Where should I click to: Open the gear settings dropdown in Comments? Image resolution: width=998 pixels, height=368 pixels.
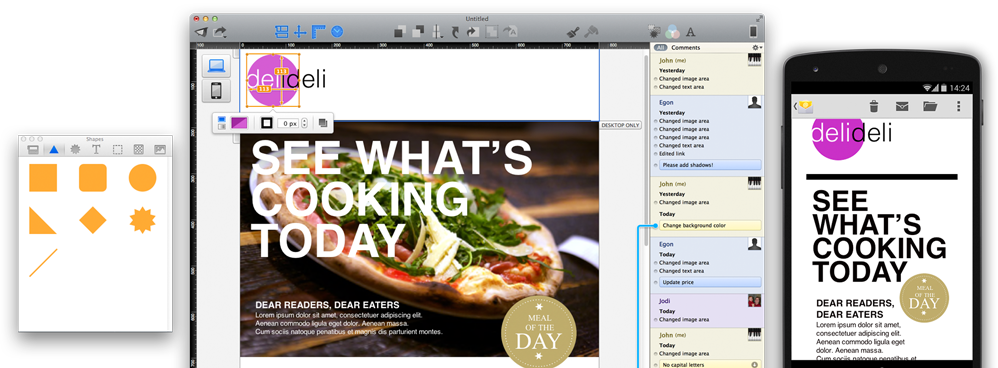(x=757, y=48)
